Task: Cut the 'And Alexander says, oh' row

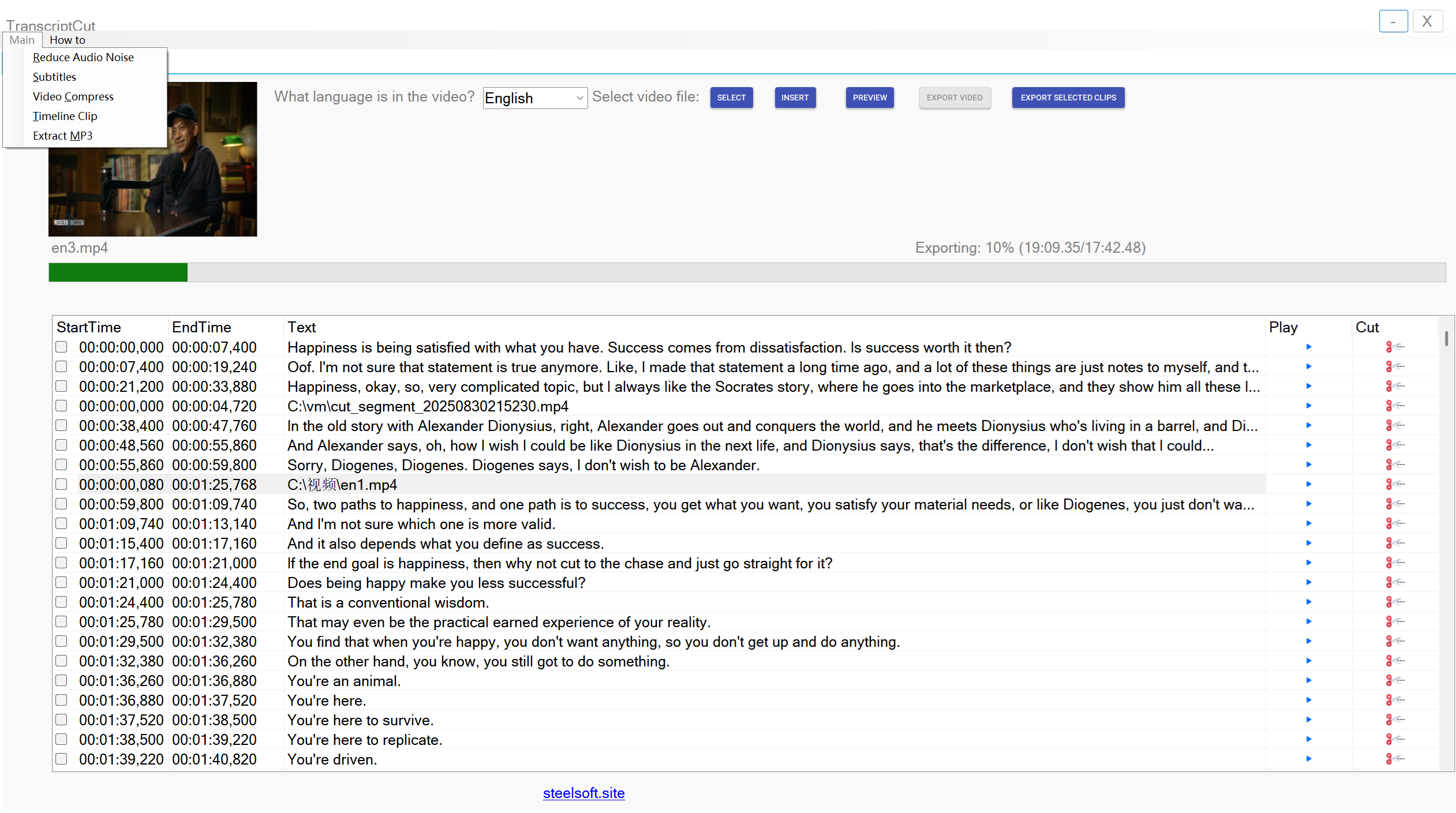Action: tap(1395, 445)
